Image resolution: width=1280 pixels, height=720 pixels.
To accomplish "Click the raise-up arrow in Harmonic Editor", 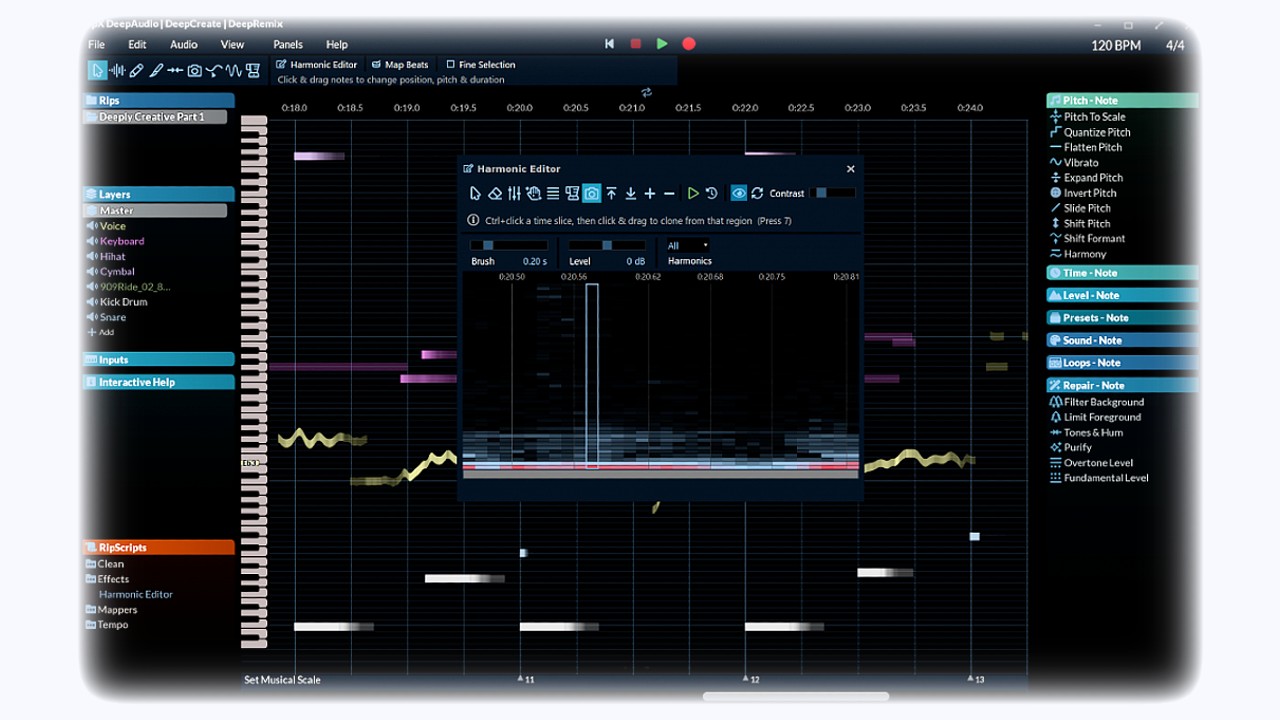I will coord(611,193).
